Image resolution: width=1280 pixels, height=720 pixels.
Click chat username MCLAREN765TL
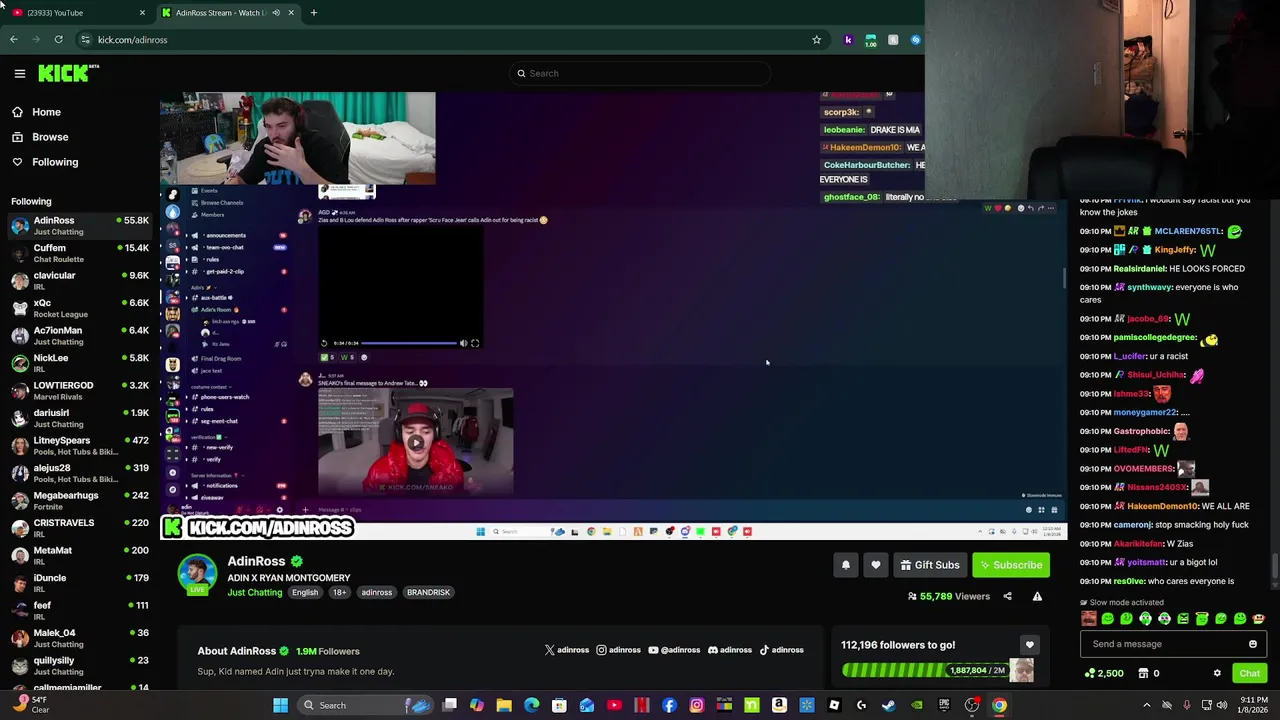pyautogui.click(x=1189, y=231)
